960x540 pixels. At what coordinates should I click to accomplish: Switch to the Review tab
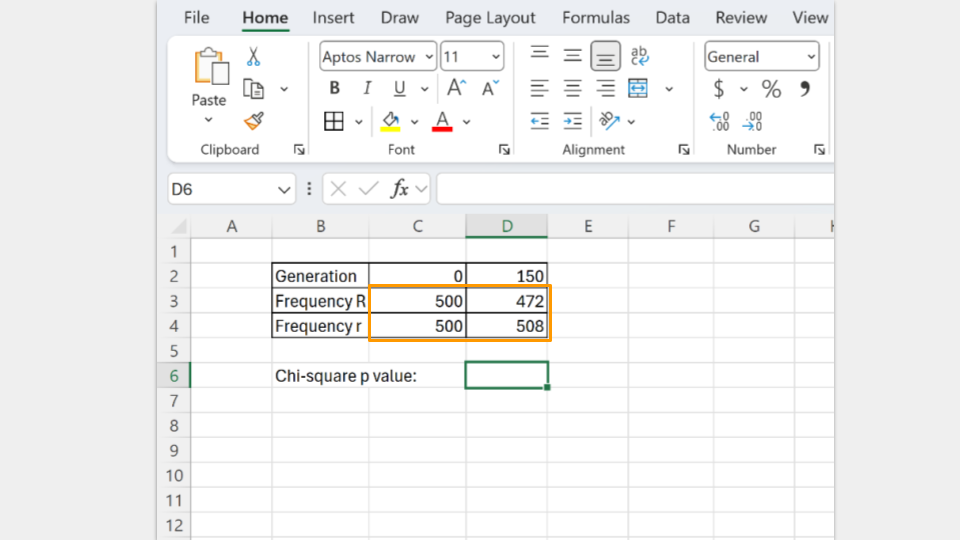click(741, 18)
